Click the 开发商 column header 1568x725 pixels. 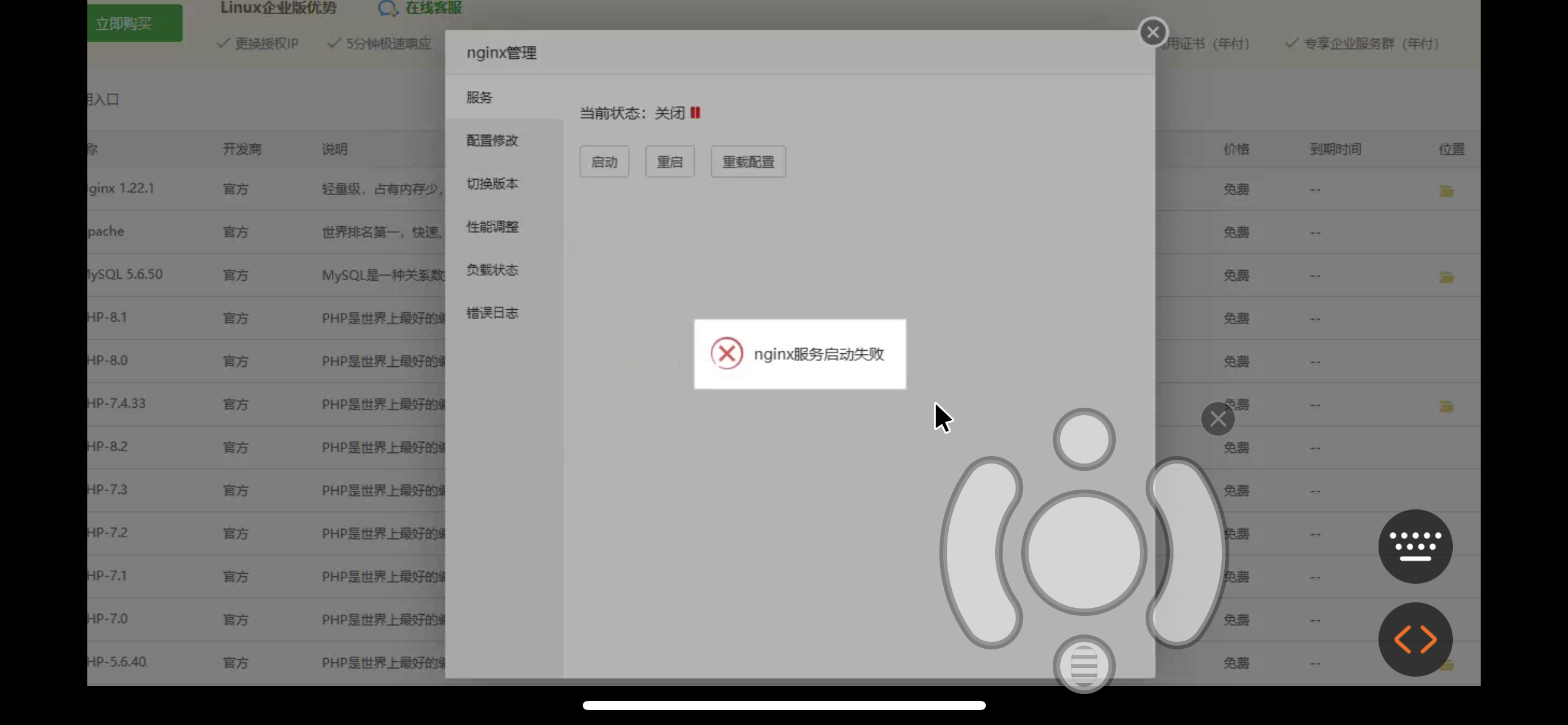coord(242,149)
